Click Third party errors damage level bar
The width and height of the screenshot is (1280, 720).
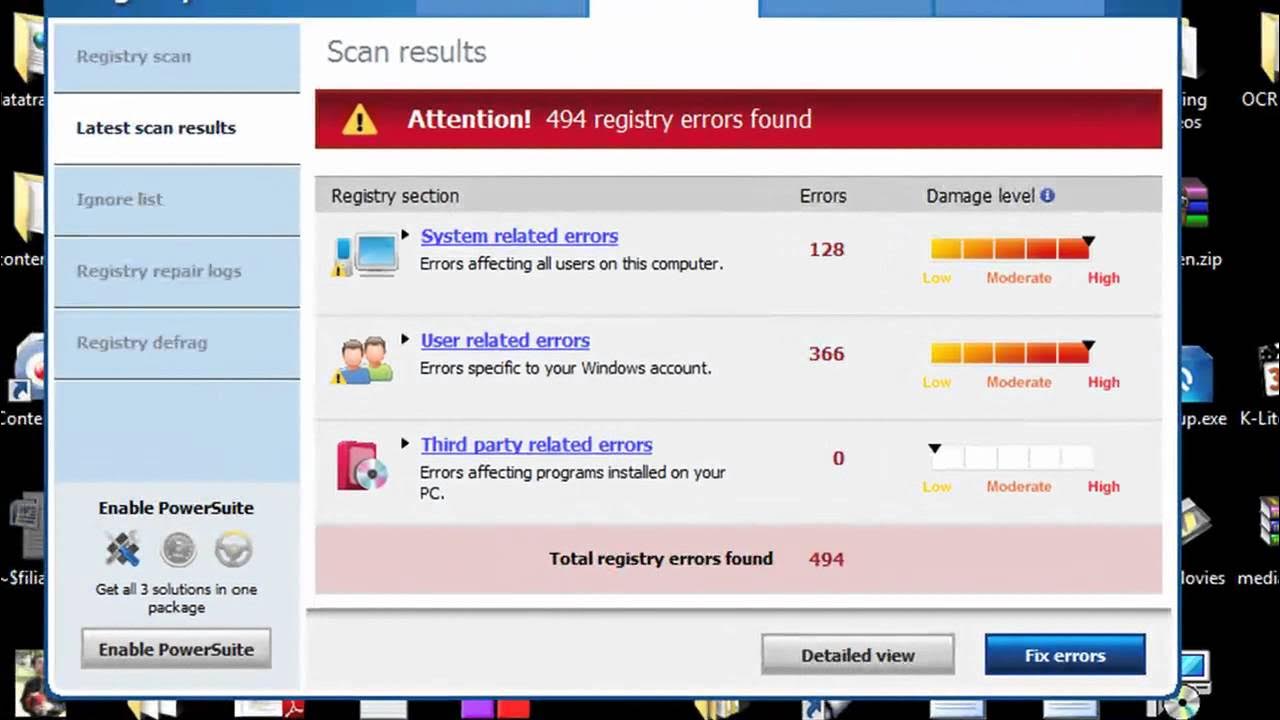point(1010,458)
